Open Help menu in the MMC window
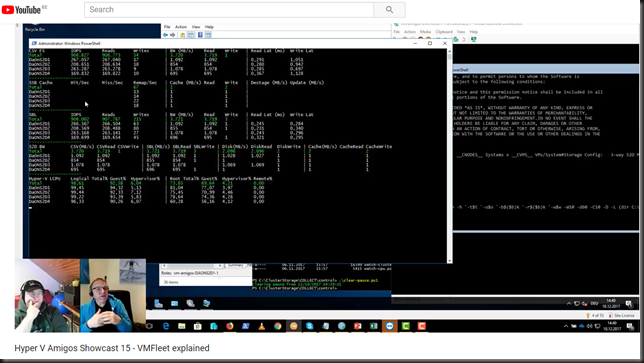 [x=209, y=27]
